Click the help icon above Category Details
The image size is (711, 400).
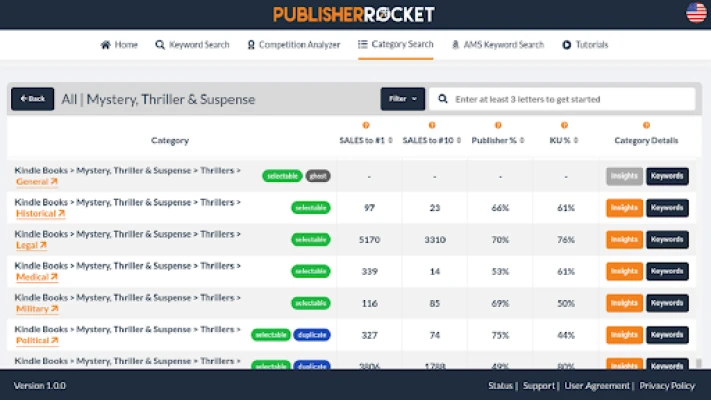[x=646, y=125]
